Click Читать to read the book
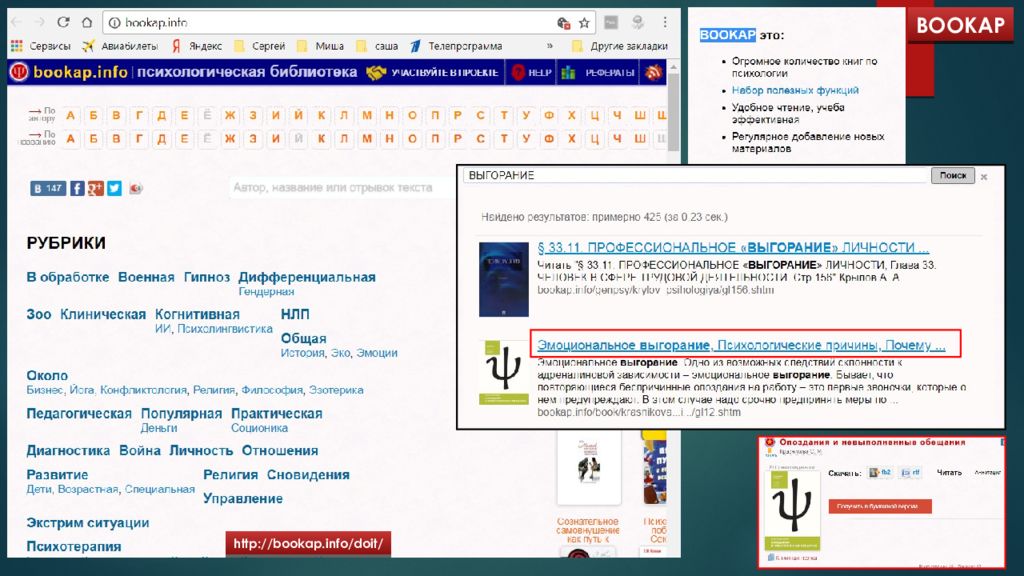This screenshot has height=576, width=1024. [949, 473]
